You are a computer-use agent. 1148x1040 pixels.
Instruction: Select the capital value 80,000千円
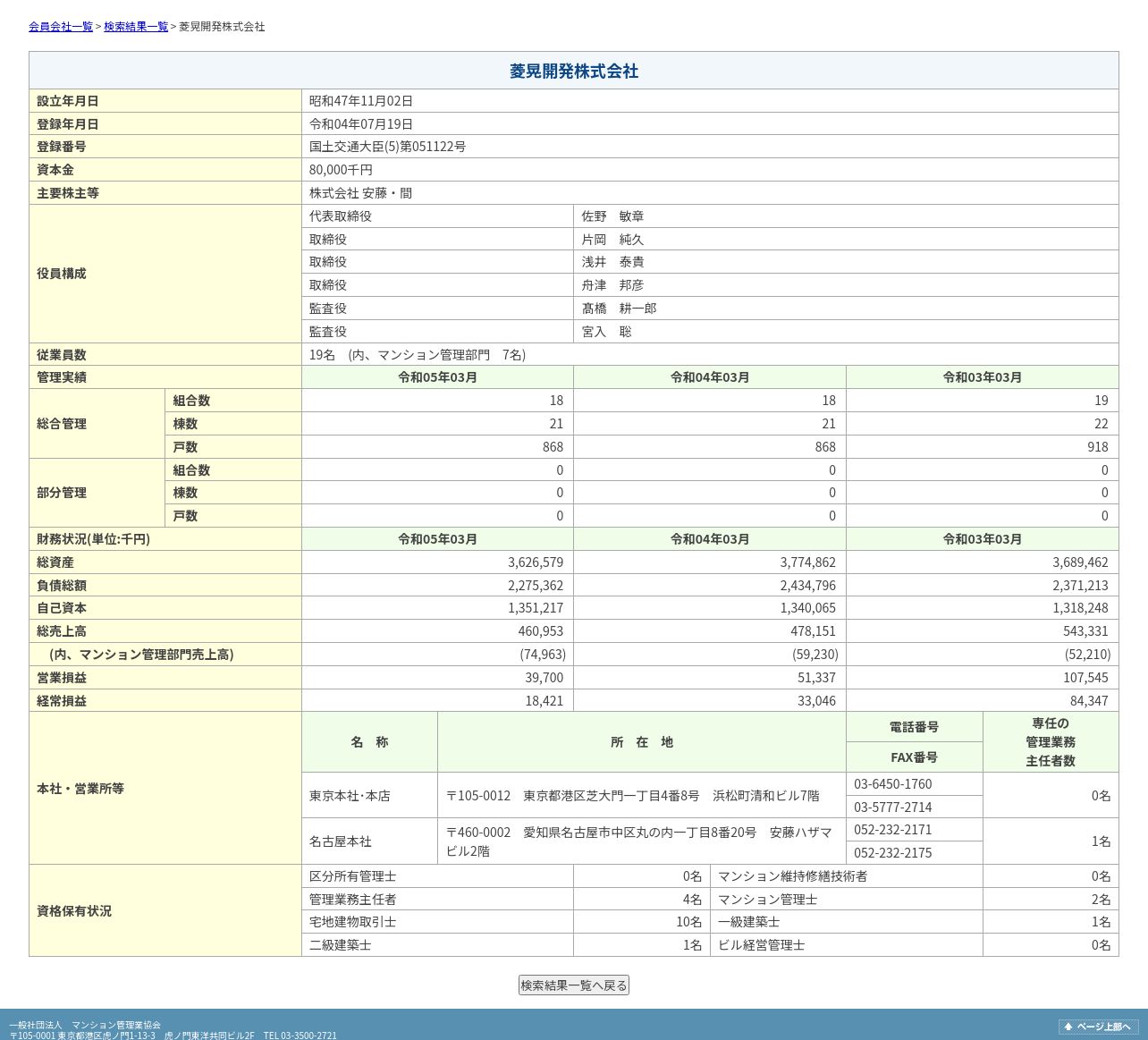coord(341,170)
